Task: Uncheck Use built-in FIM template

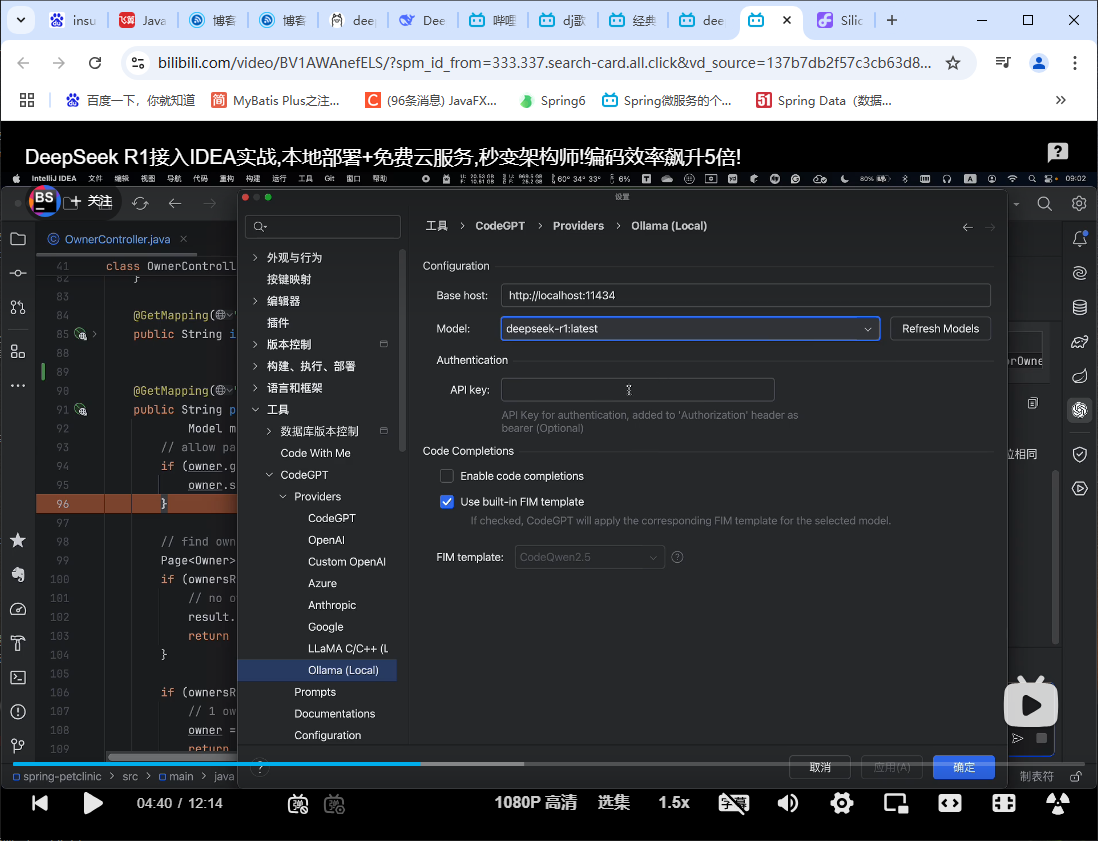Action: (x=447, y=501)
